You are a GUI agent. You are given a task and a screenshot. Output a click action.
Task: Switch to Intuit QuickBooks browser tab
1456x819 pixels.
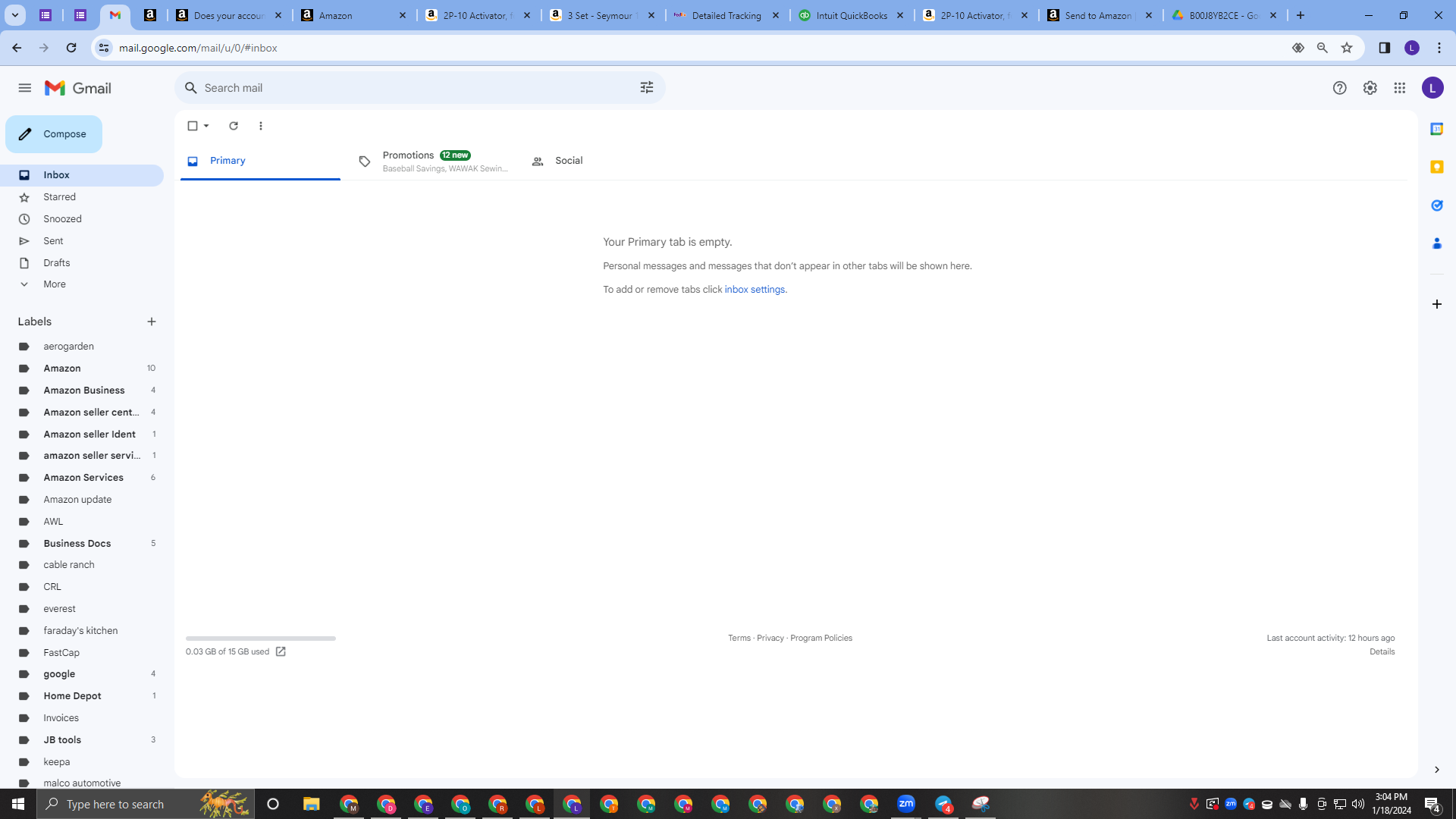coord(852,15)
